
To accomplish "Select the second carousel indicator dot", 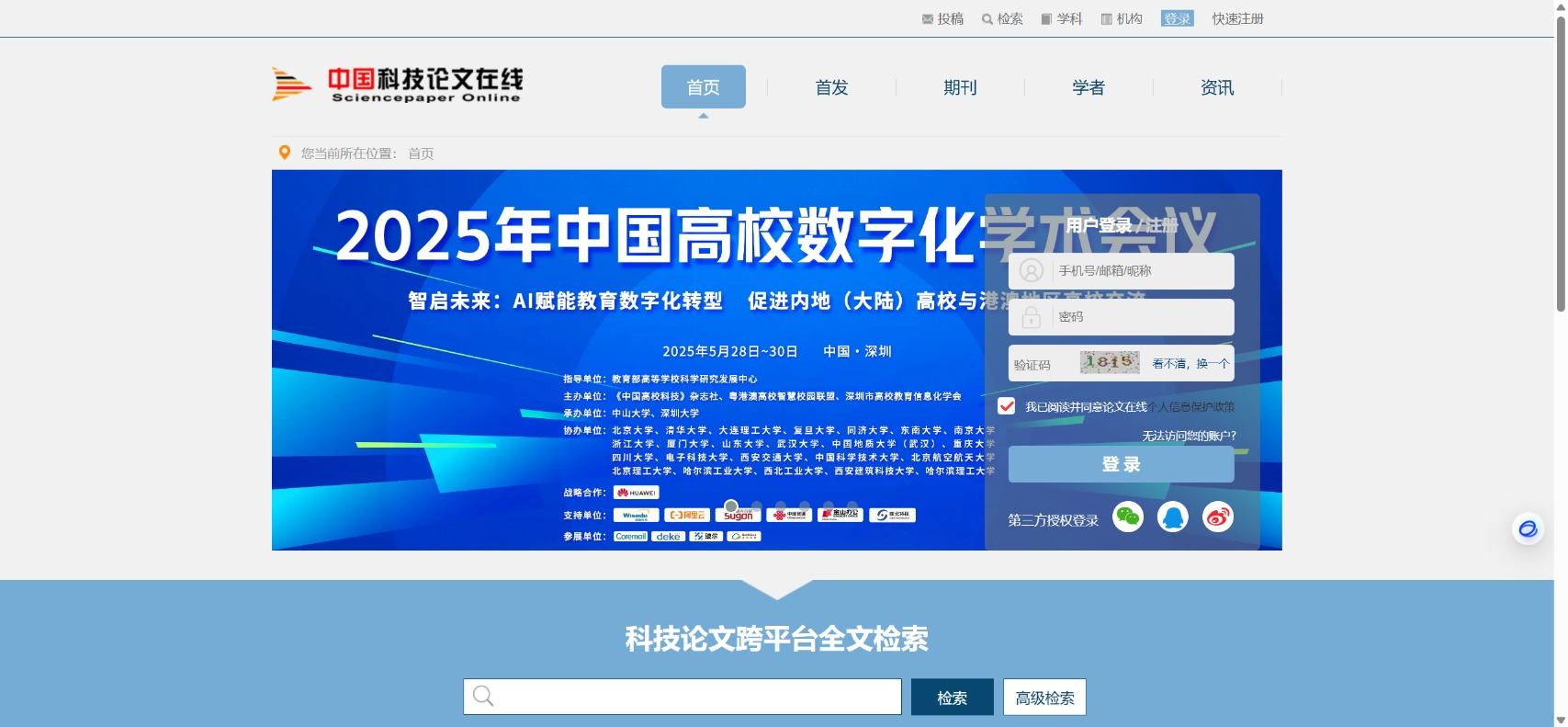I will coord(756,506).
